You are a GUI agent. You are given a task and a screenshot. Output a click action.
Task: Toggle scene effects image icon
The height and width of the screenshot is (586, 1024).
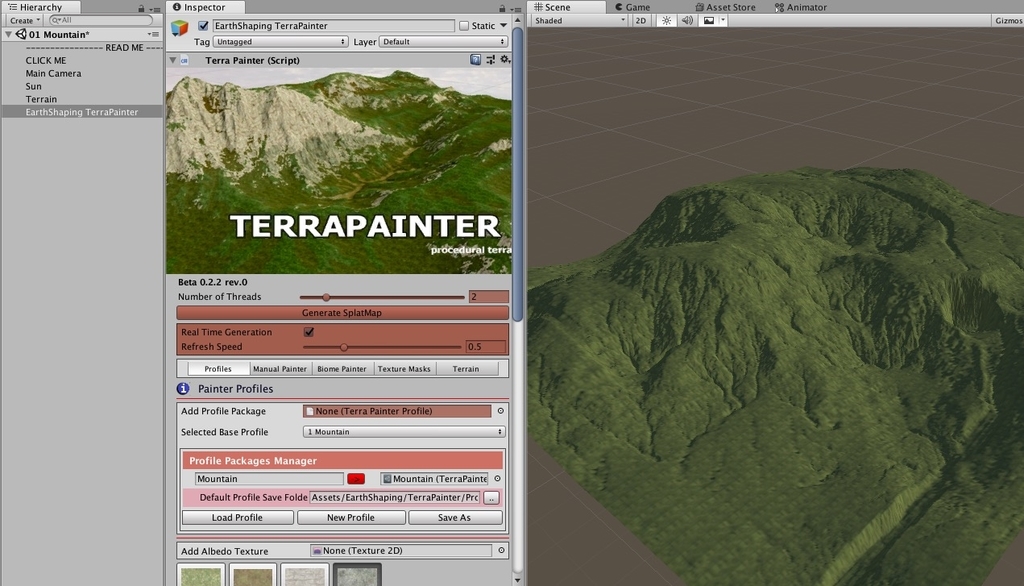tap(709, 20)
